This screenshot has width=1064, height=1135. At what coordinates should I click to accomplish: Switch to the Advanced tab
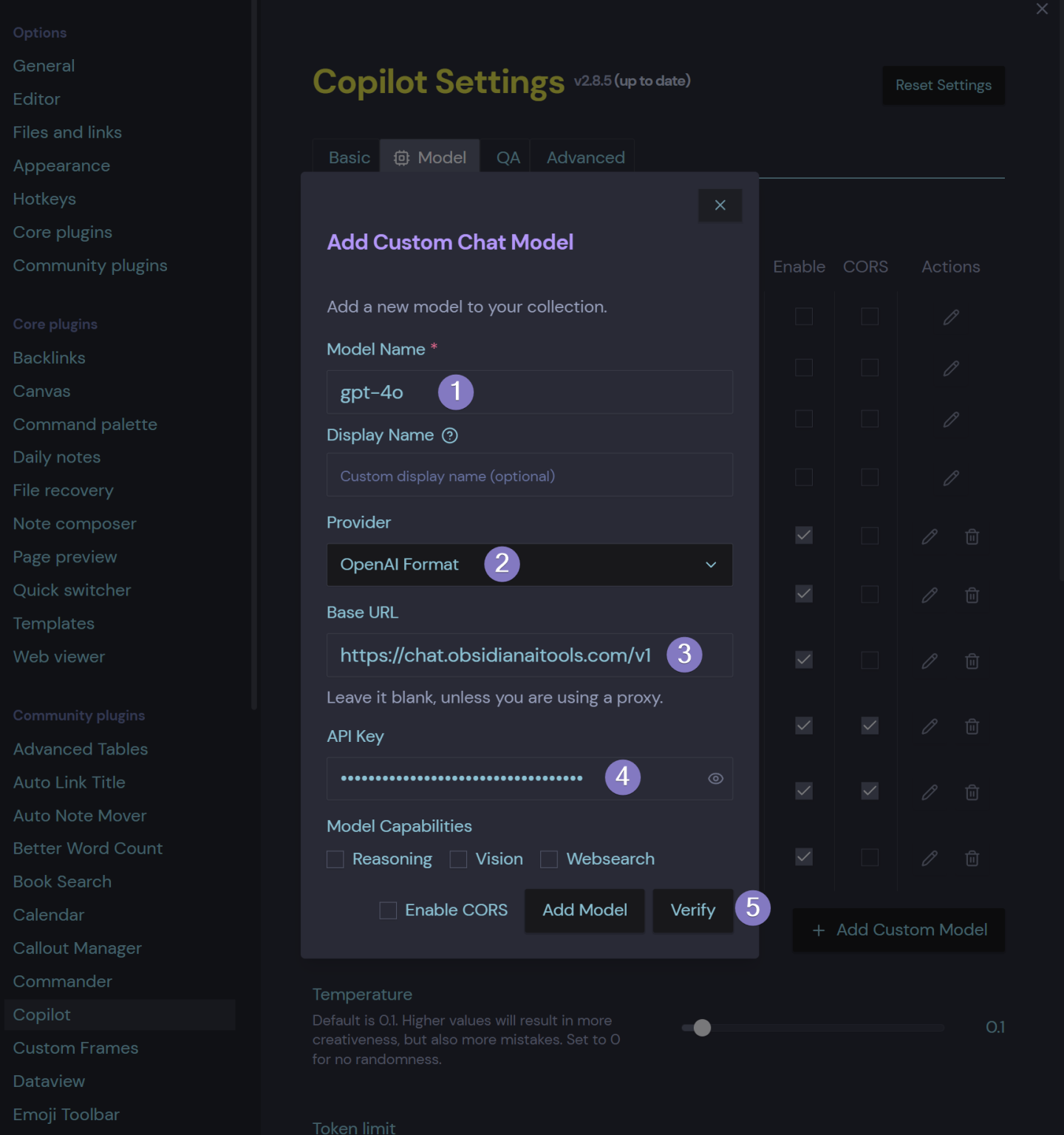tap(584, 157)
